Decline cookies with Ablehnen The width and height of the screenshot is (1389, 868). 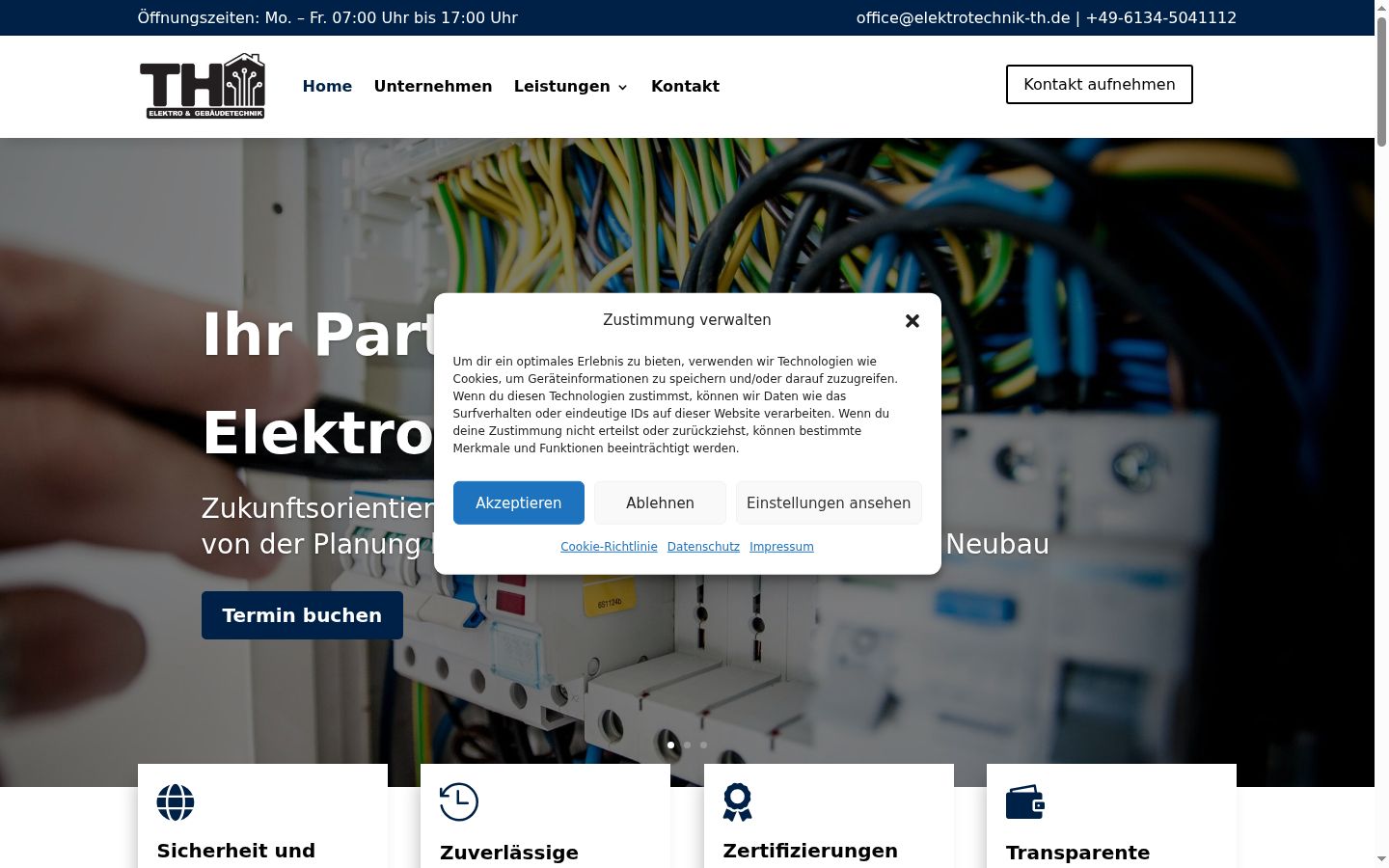tap(660, 502)
